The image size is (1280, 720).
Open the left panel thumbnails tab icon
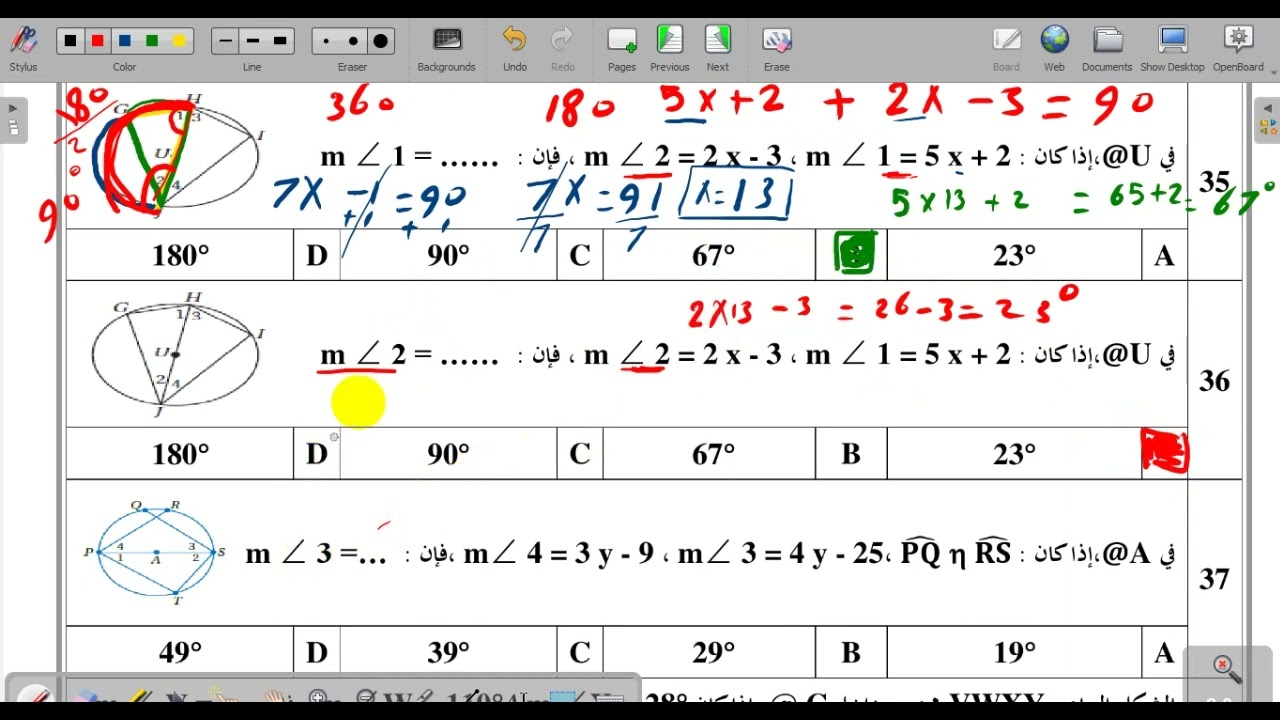tap(13, 128)
